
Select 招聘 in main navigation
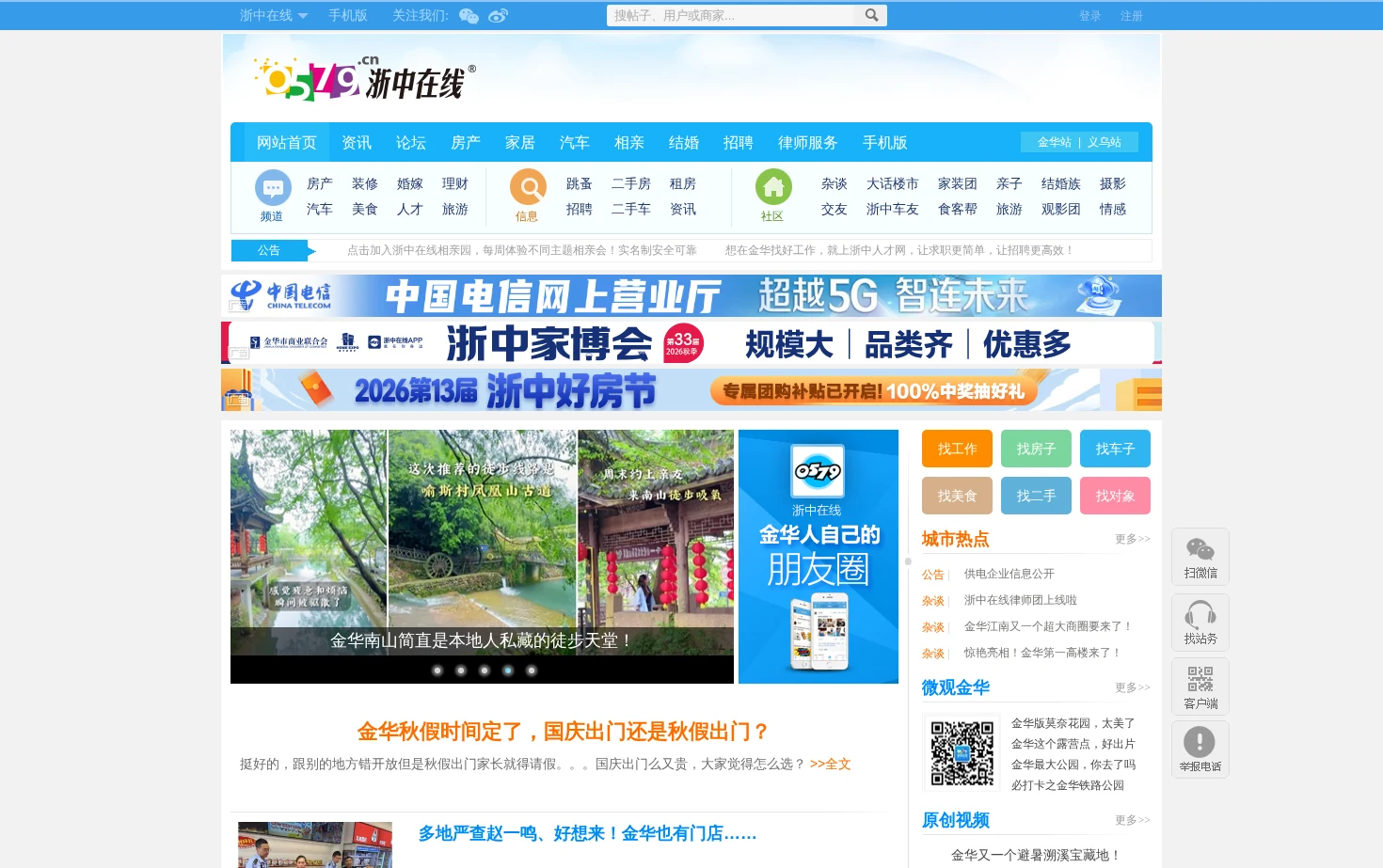tap(739, 142)
